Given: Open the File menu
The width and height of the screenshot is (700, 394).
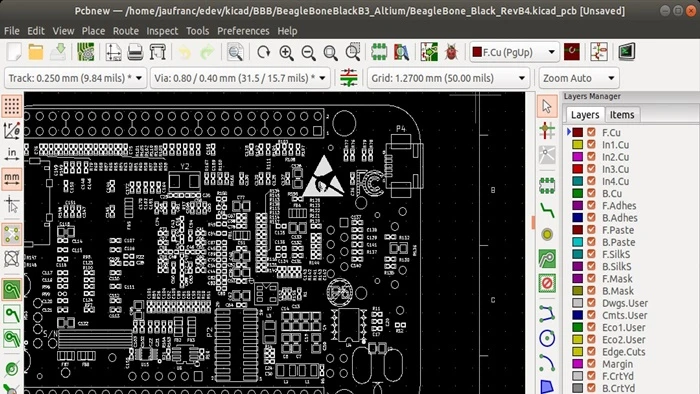Looking at the screenshot, I should pyautogui.click(x=12, y=31).
